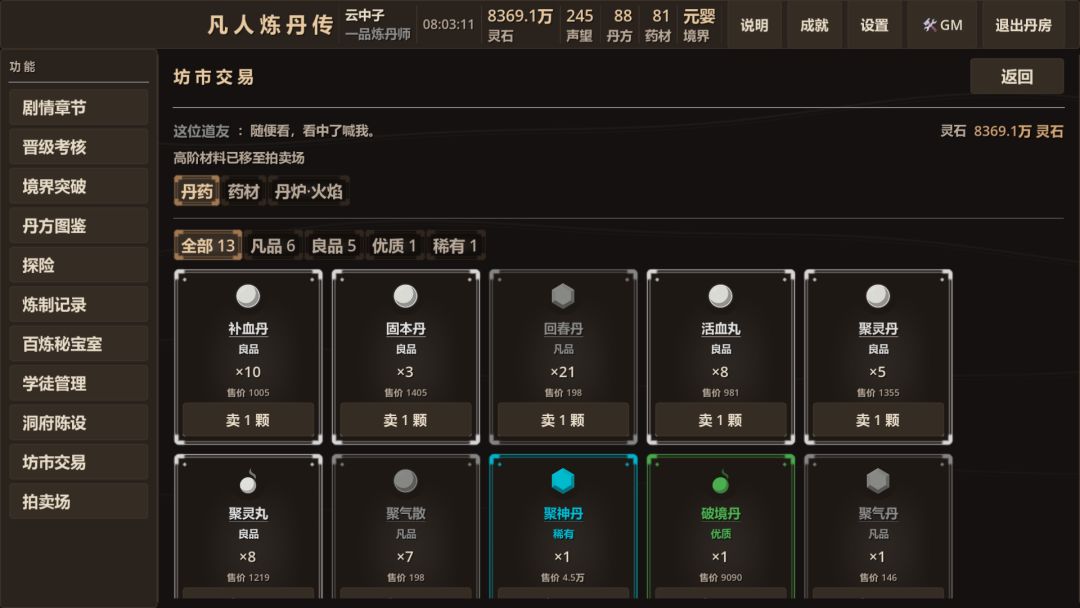Select 坊市交易 in the sidebar

click(79, 463)
